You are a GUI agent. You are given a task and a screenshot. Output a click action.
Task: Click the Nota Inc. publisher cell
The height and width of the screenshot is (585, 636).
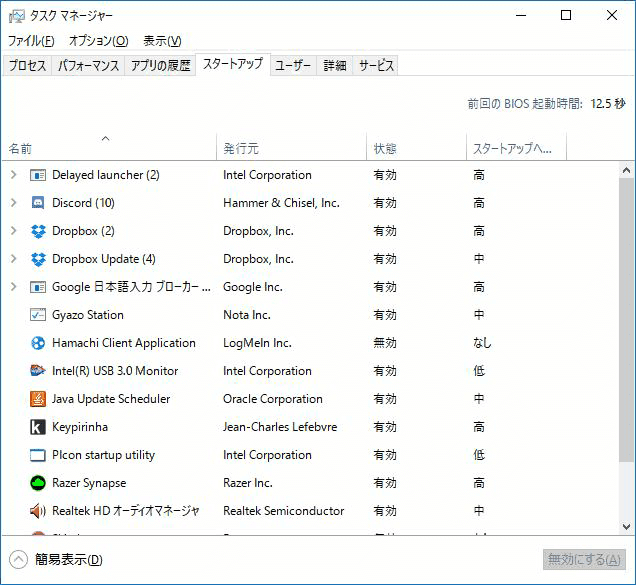[247, 315]
